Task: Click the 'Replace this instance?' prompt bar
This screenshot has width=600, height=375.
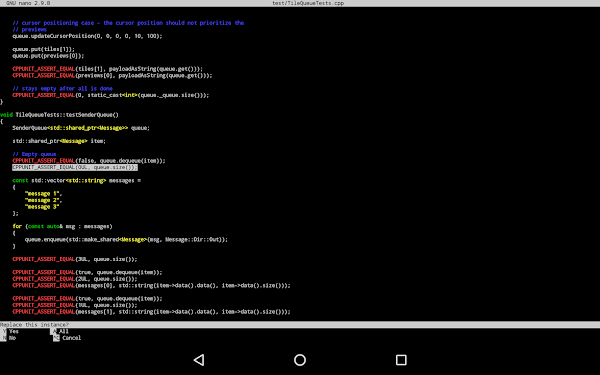Action: (x=300, y=324)
